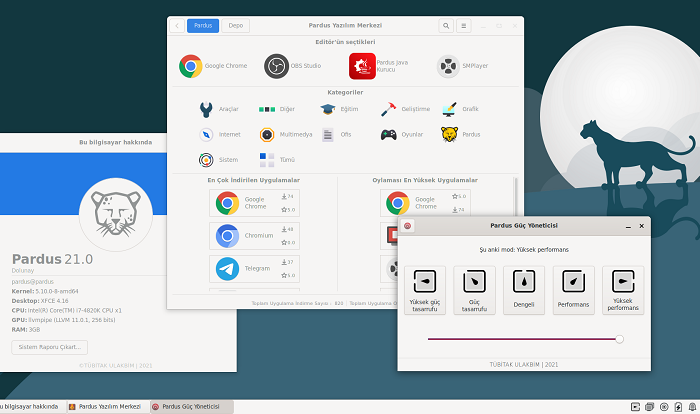Select Yüksek performans mode
This screenshot has height=414, width=700.
[x=623, y=290]
